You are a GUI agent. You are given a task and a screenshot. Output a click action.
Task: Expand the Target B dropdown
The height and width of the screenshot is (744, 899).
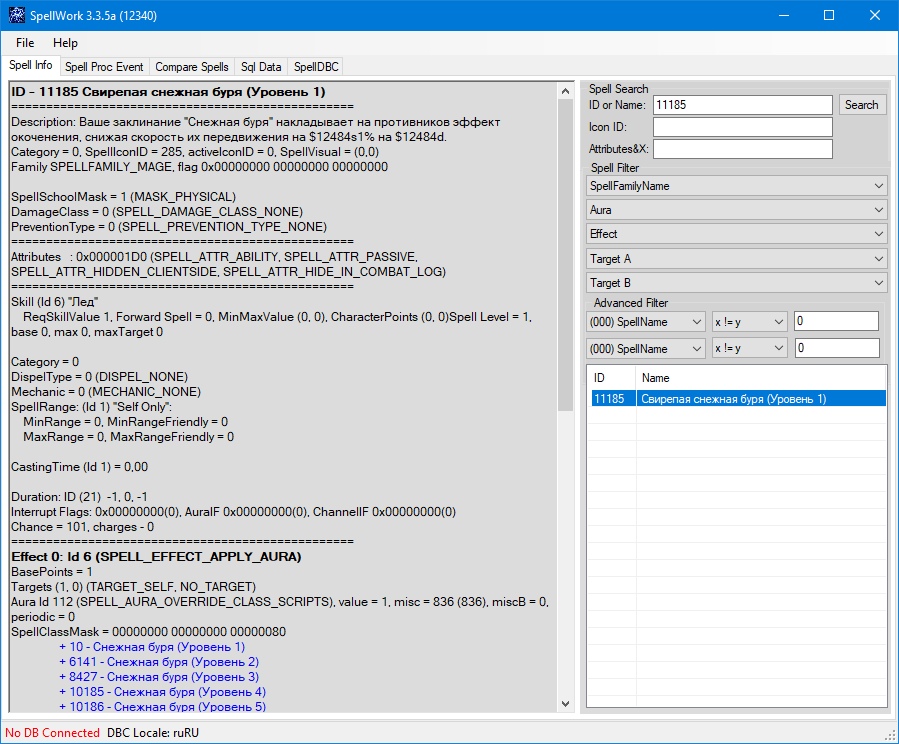click(x=737, y=283)
